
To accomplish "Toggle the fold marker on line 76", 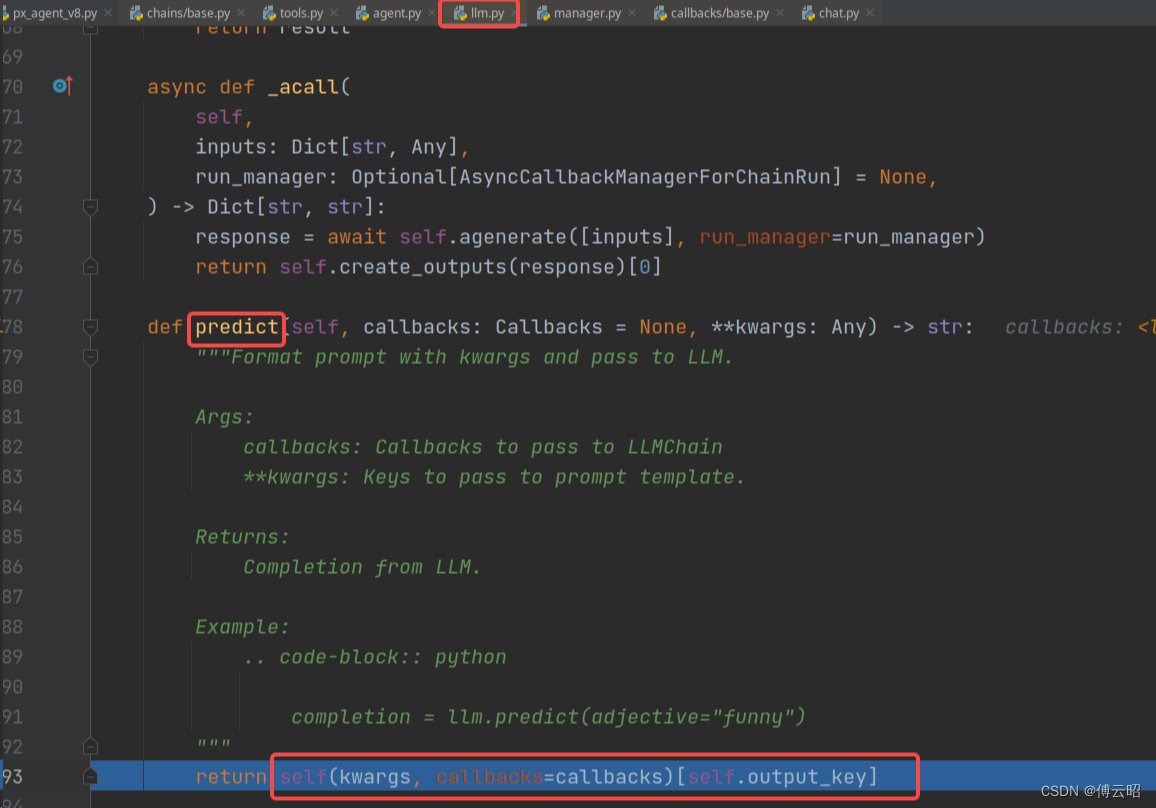I will click(x=90, y=267).
